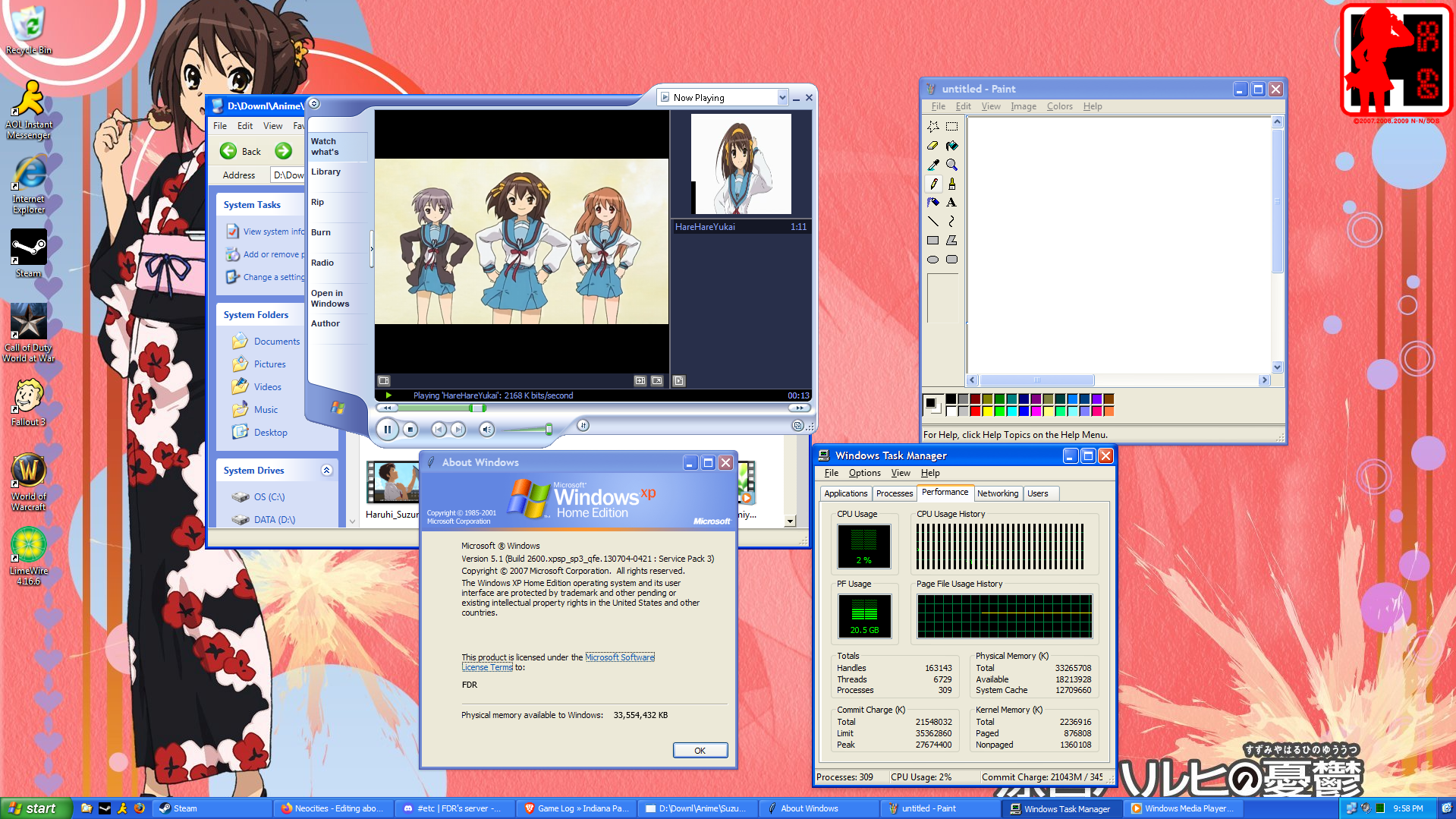Choose the Eraser tool in Paint
1456x819 pixels.
pos(933,146)
